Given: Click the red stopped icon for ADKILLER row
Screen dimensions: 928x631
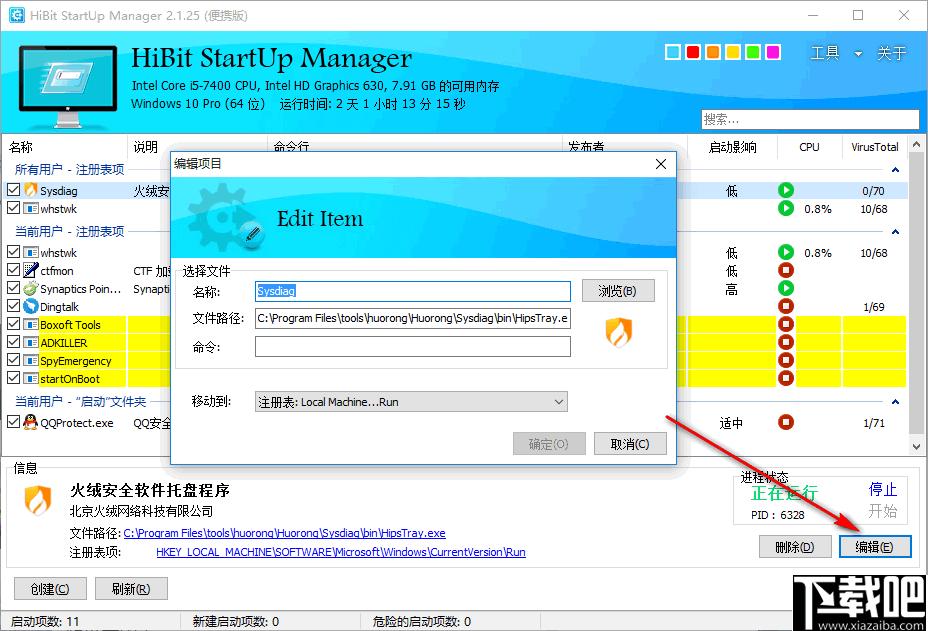Looking at the screenshot, I should 785,342.
